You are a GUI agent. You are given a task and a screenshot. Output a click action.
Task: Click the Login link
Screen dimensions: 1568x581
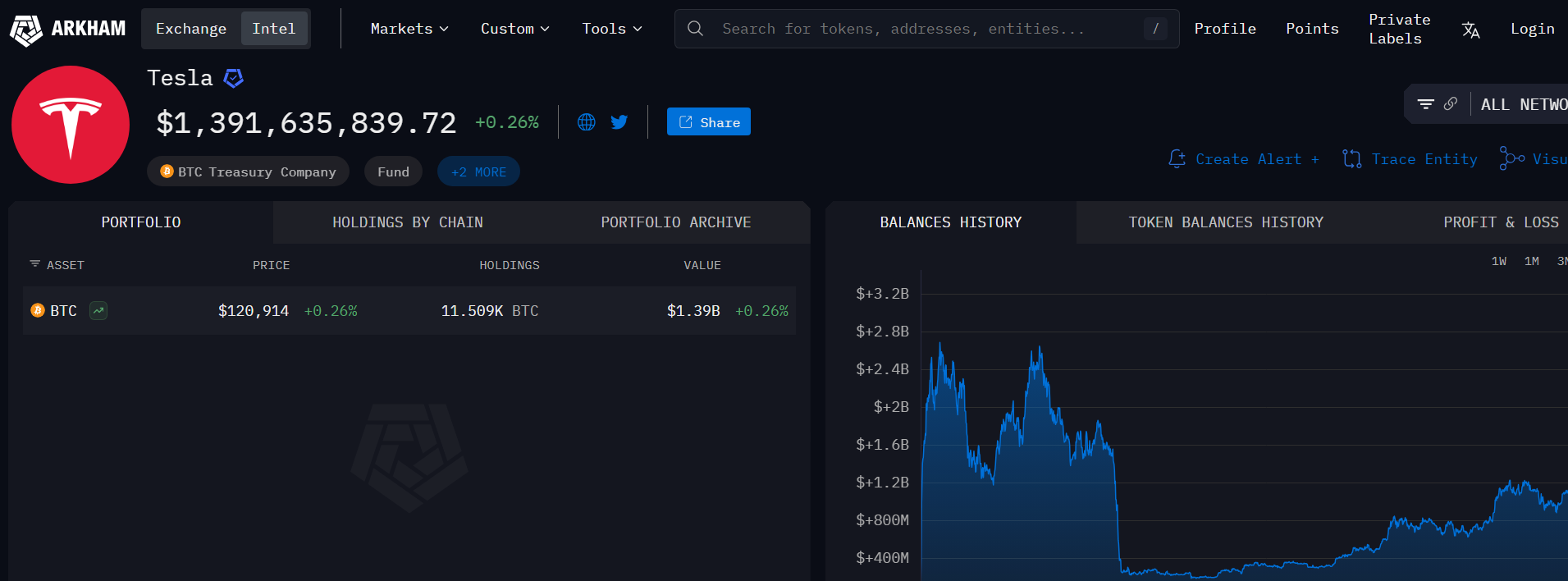pyautogui.click(x=1532, y=29)
